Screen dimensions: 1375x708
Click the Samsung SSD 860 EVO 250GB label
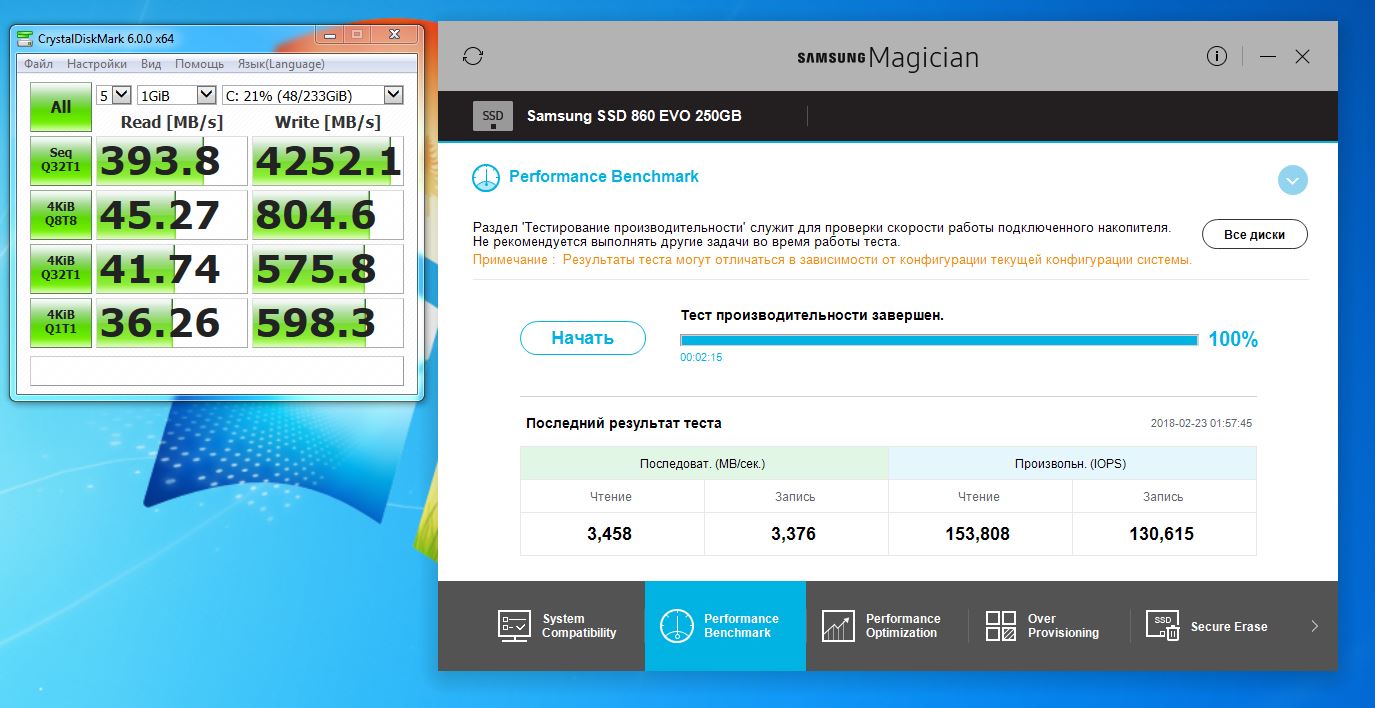point(634,116)
